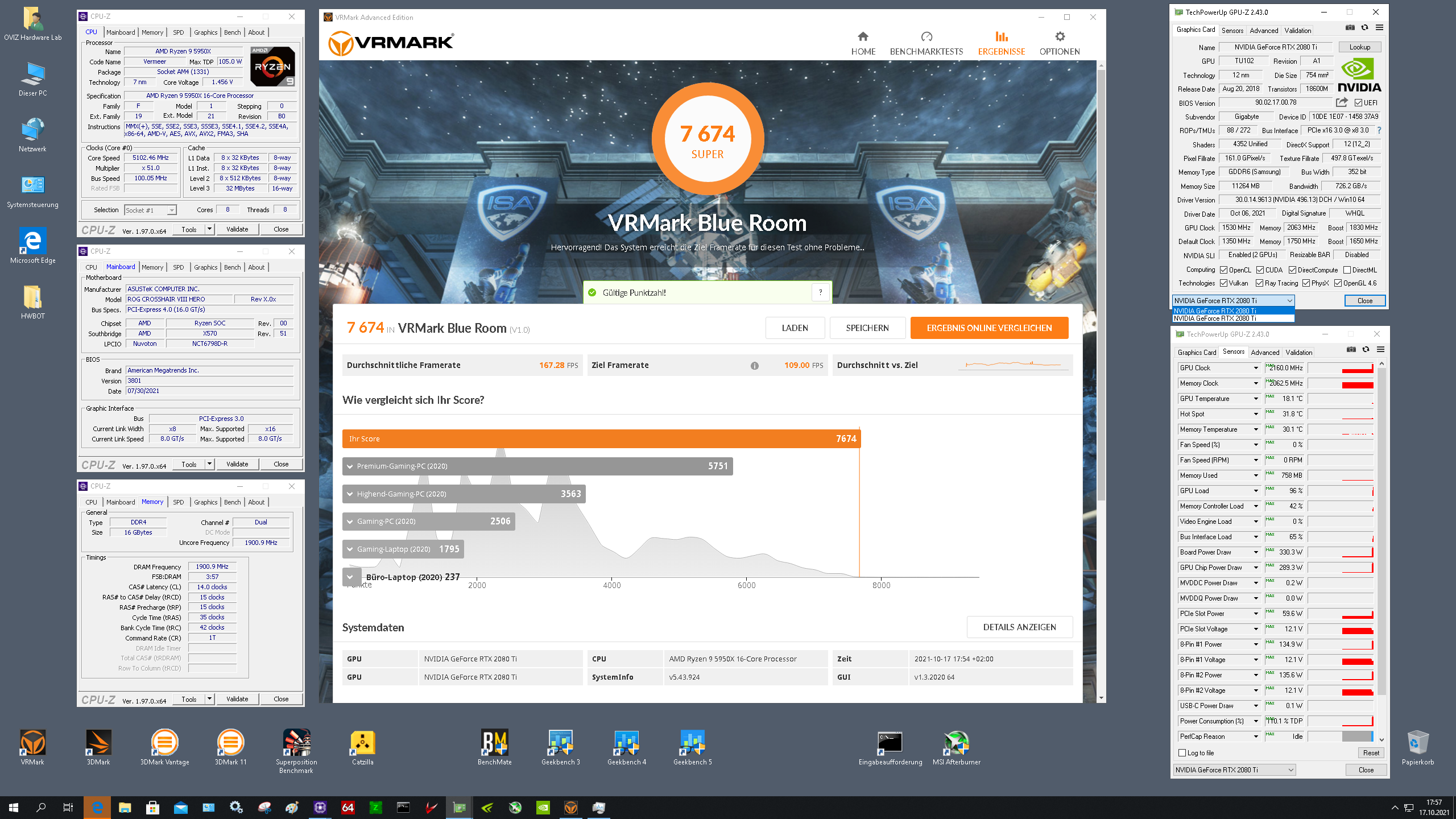The width and height of the screenshot is (1456, 819).
Task: Click Windows Start button
Action: point(14,807)
